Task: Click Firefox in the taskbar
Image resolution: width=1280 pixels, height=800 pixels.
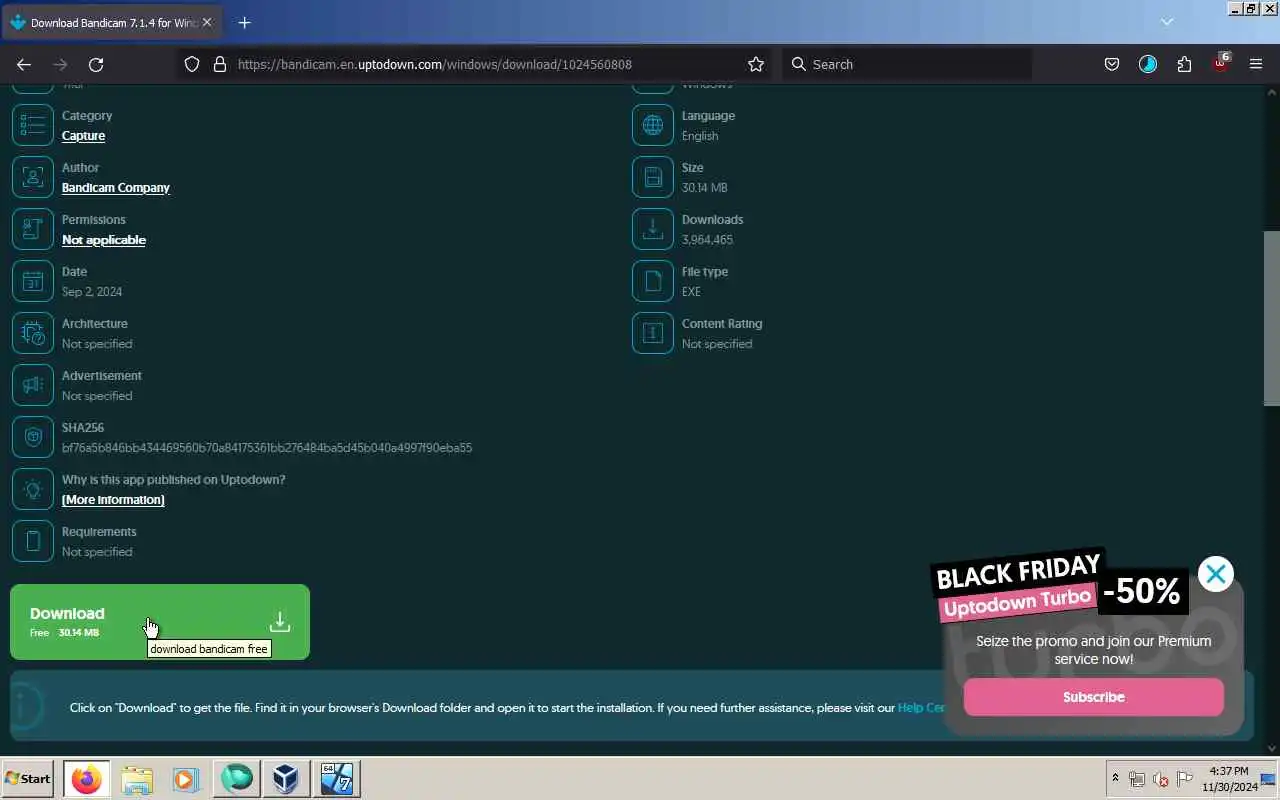Action: coord(87,778)
